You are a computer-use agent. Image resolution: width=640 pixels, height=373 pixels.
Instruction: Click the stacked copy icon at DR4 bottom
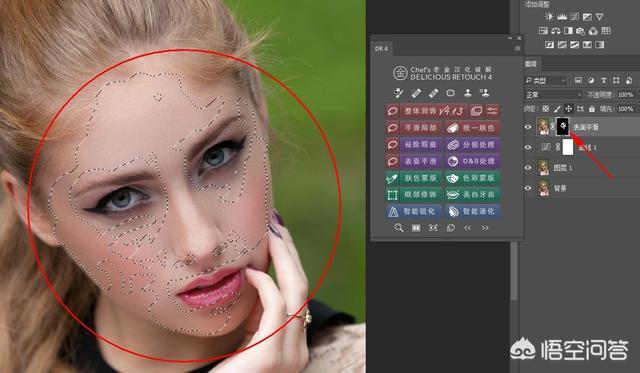[x=451, y=228]
